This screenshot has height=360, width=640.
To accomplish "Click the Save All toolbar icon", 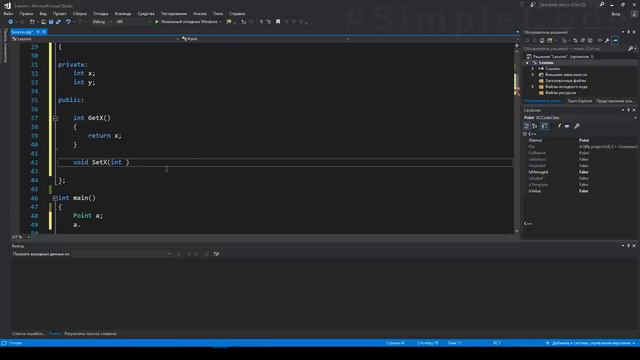I will point(58,22).
